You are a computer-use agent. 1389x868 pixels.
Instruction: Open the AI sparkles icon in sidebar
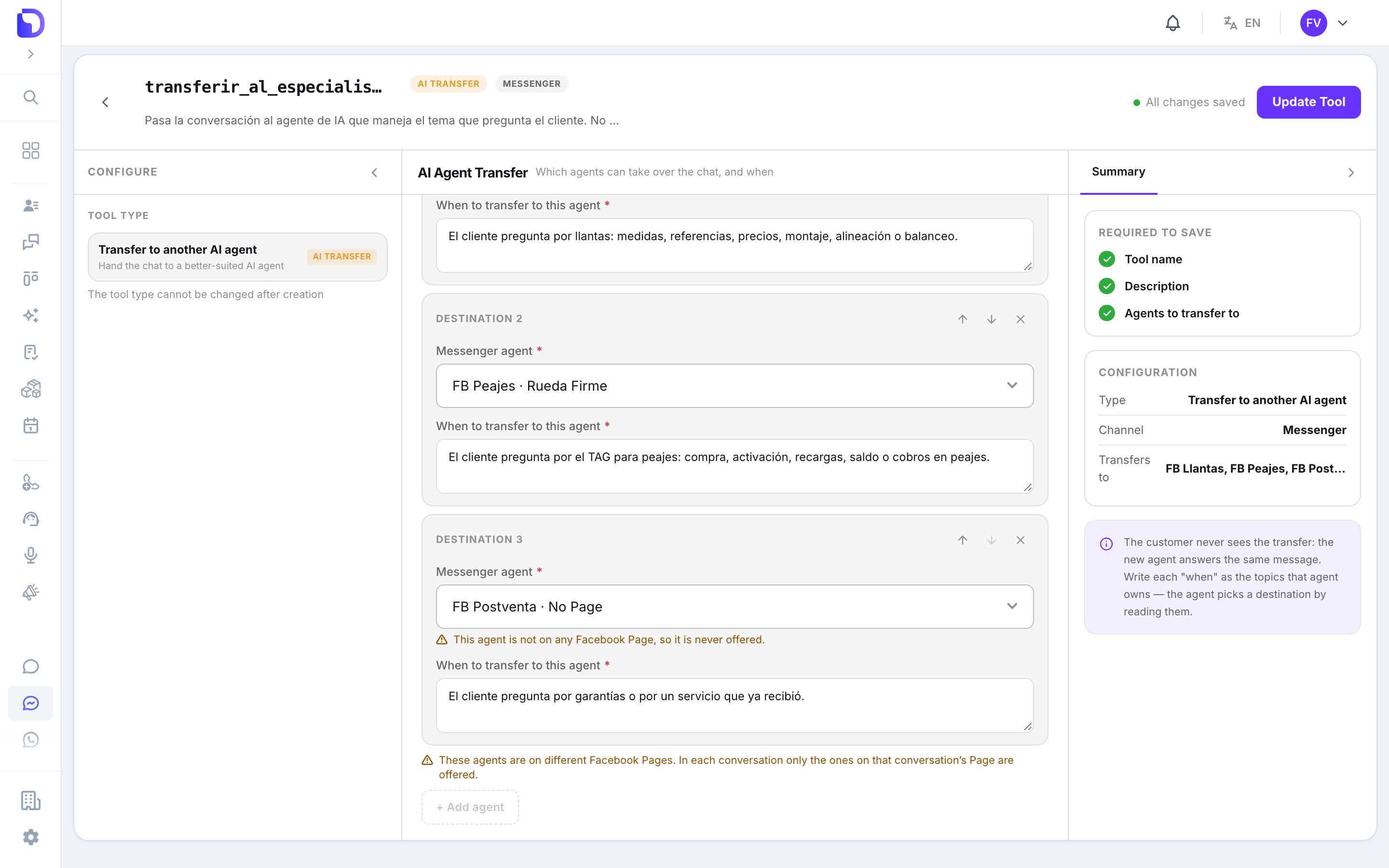point(30,315)
